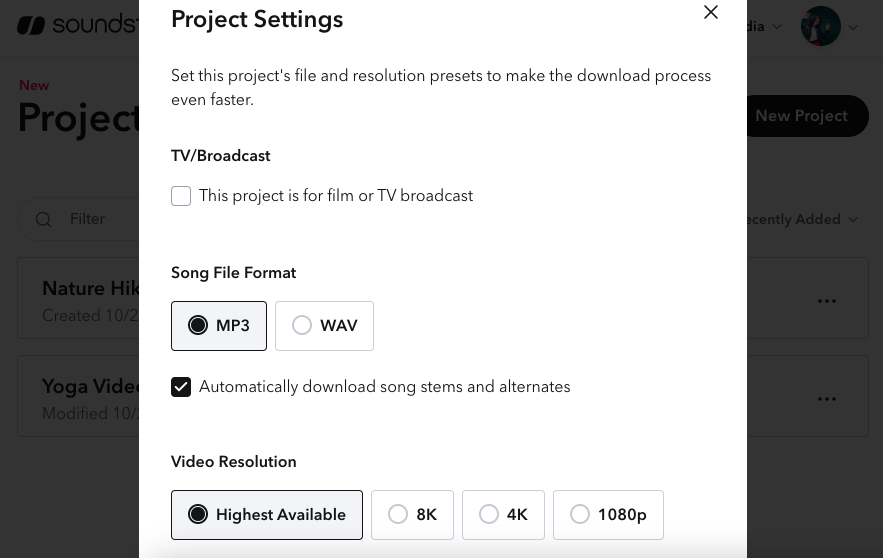Image resolution: width=883 pixels, height=558 pixels.
Task: Enable the film or TV broadcast checkbox
Action: (x=181, y=196)
